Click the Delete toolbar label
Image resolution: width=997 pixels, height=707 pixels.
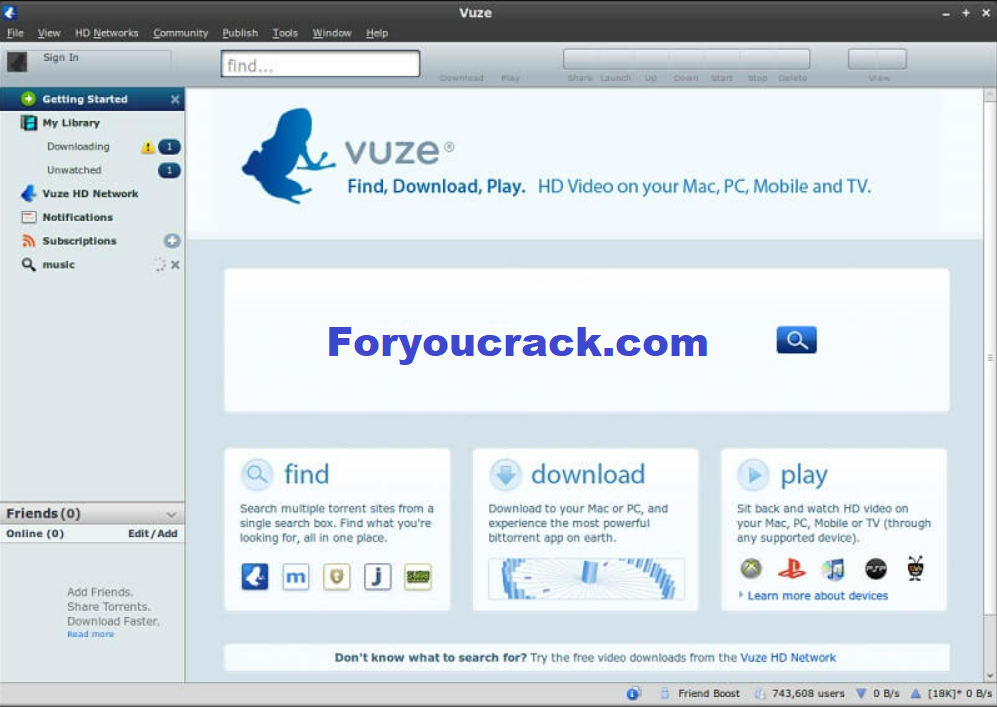coord(793,78)
